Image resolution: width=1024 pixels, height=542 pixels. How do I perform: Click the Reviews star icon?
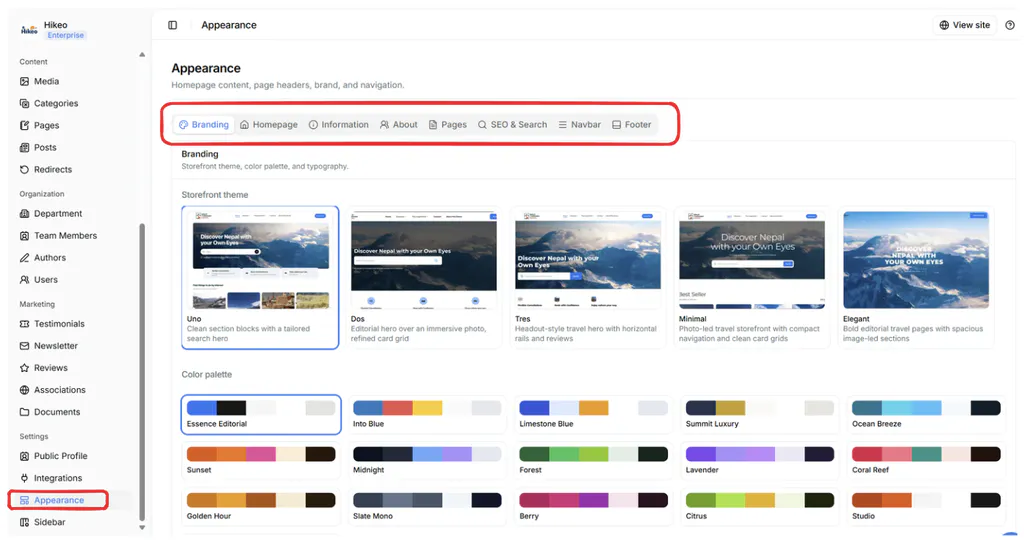tap(24, 368)
